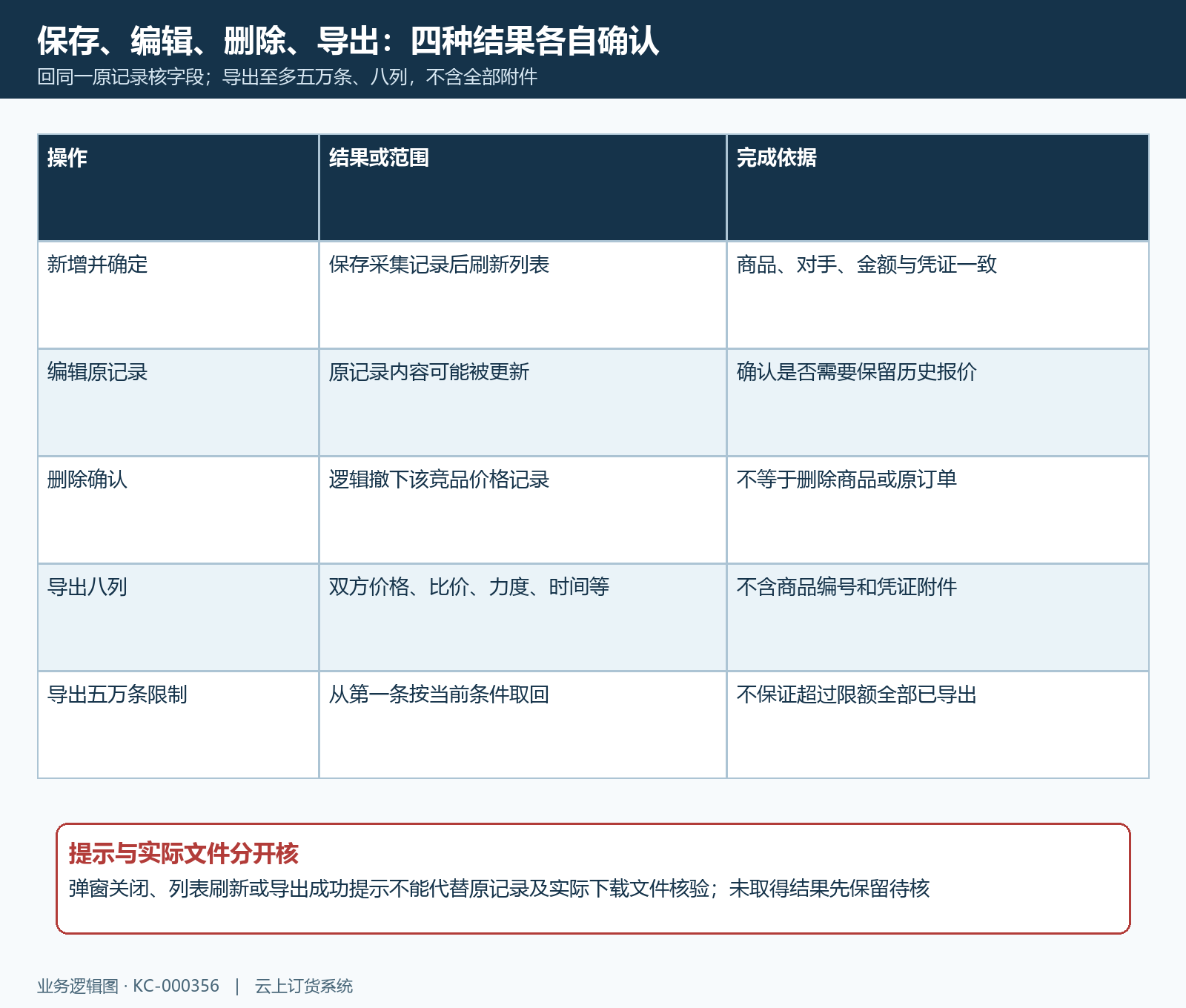Select cell 商品、对手、金额与凭证一致
Image resolution: width=1186 pixels, height=1008 pixels.
938,295
